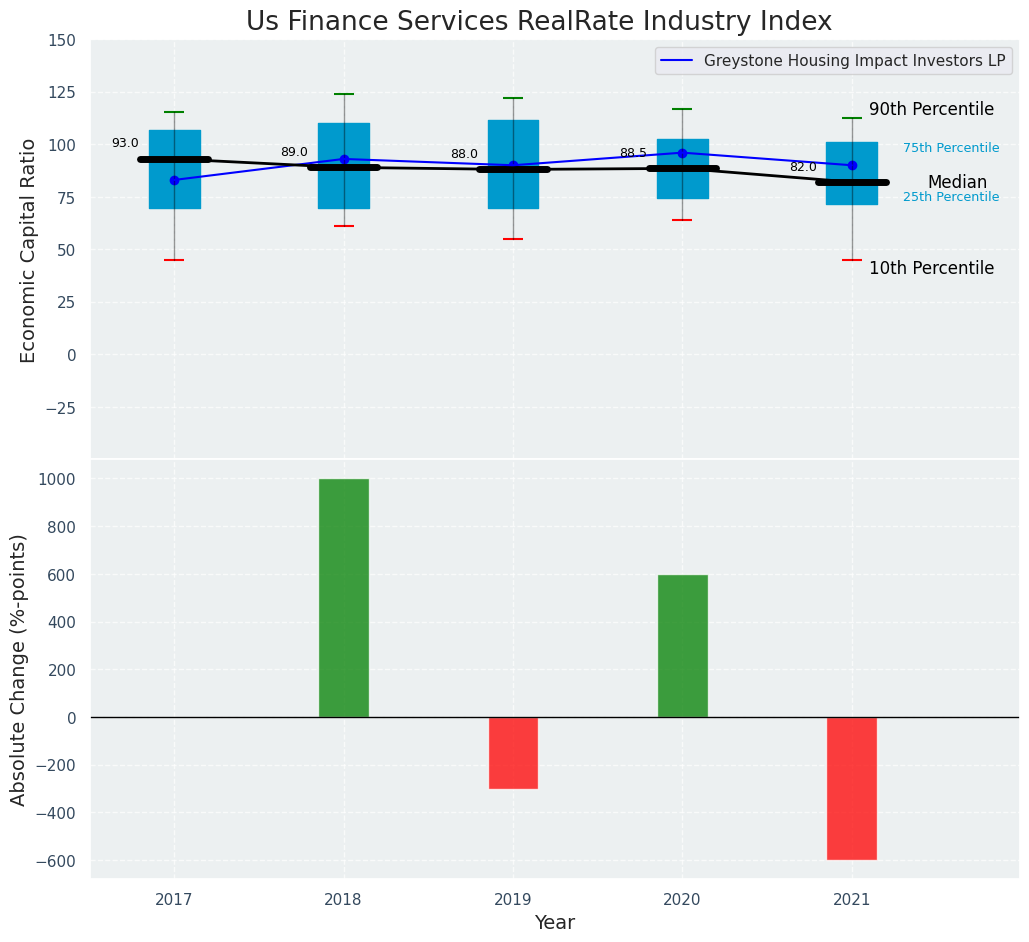
Task: Click the red 2019 absolute change bar
Action: point(513,753)
